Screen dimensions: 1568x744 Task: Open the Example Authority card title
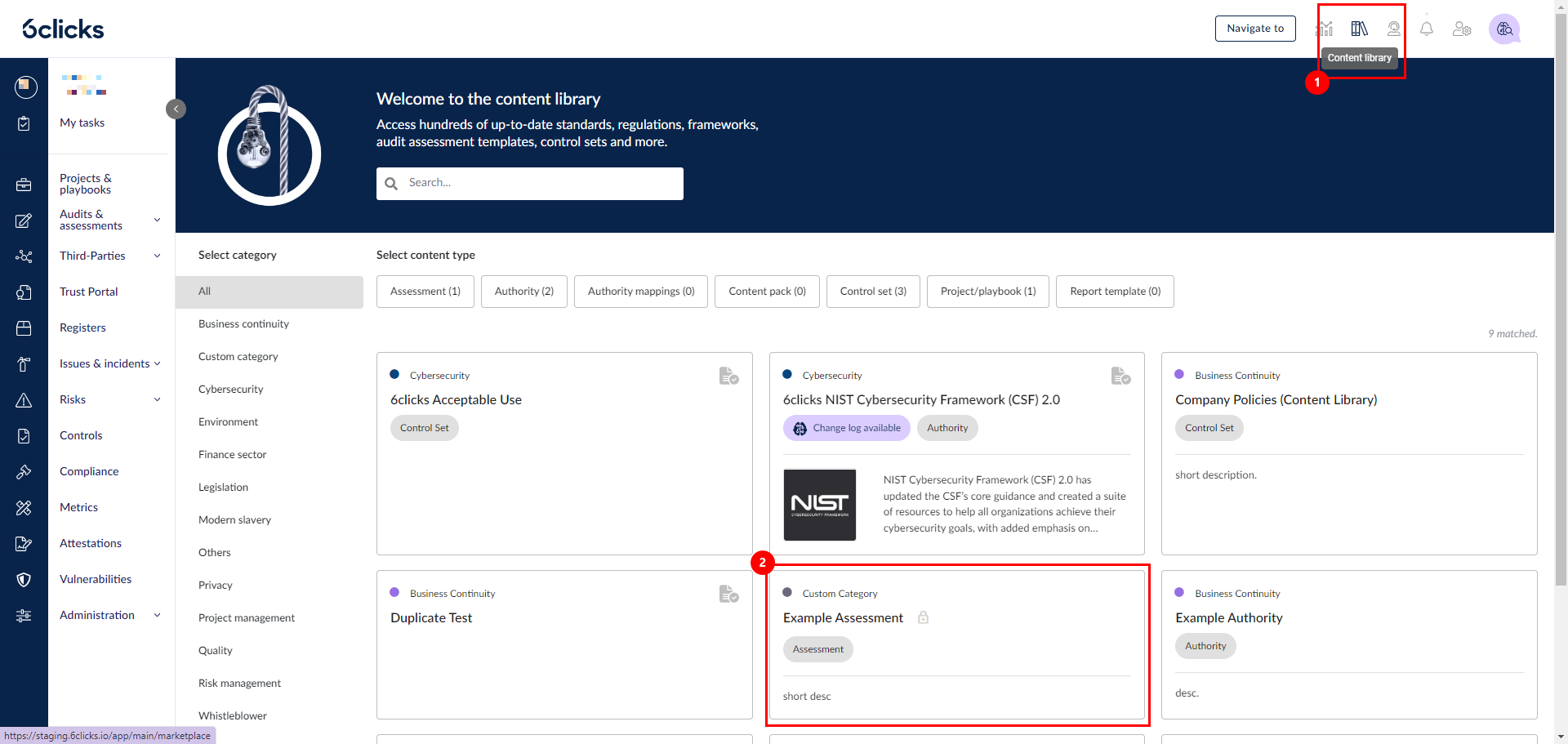[1229, 618]
